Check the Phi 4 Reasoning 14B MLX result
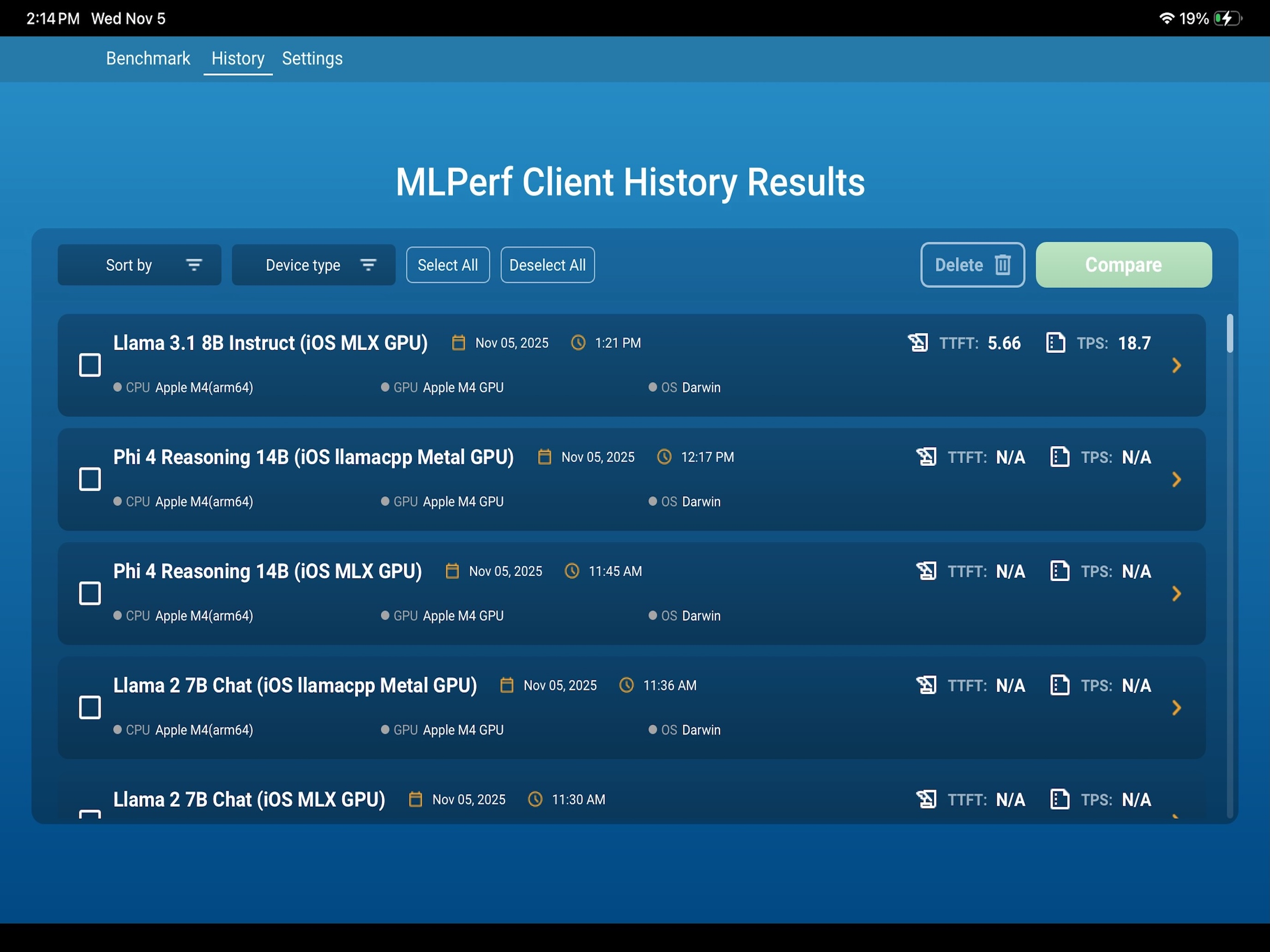 click(x=90, y=593)
